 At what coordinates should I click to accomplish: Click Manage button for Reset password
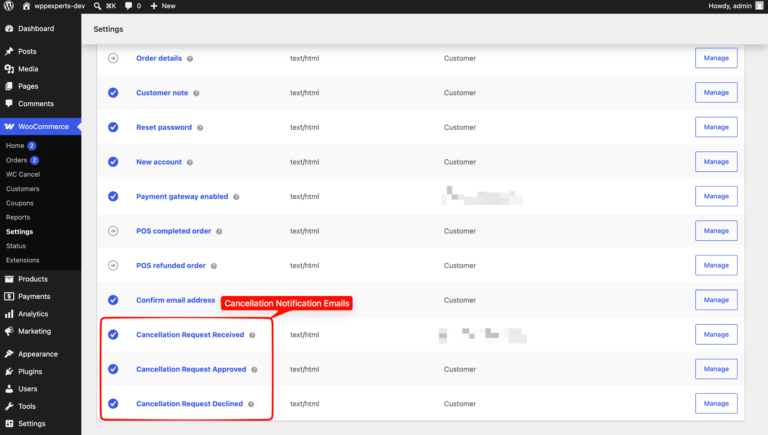tap(716, 127)
